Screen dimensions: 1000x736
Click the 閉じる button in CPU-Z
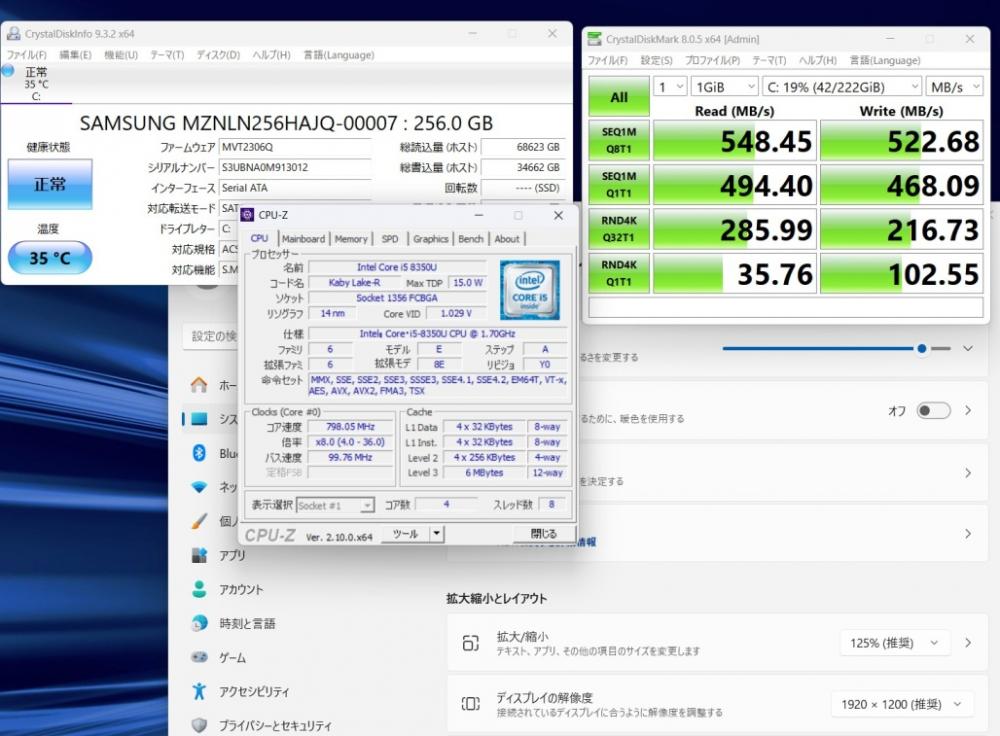point(543,533)
